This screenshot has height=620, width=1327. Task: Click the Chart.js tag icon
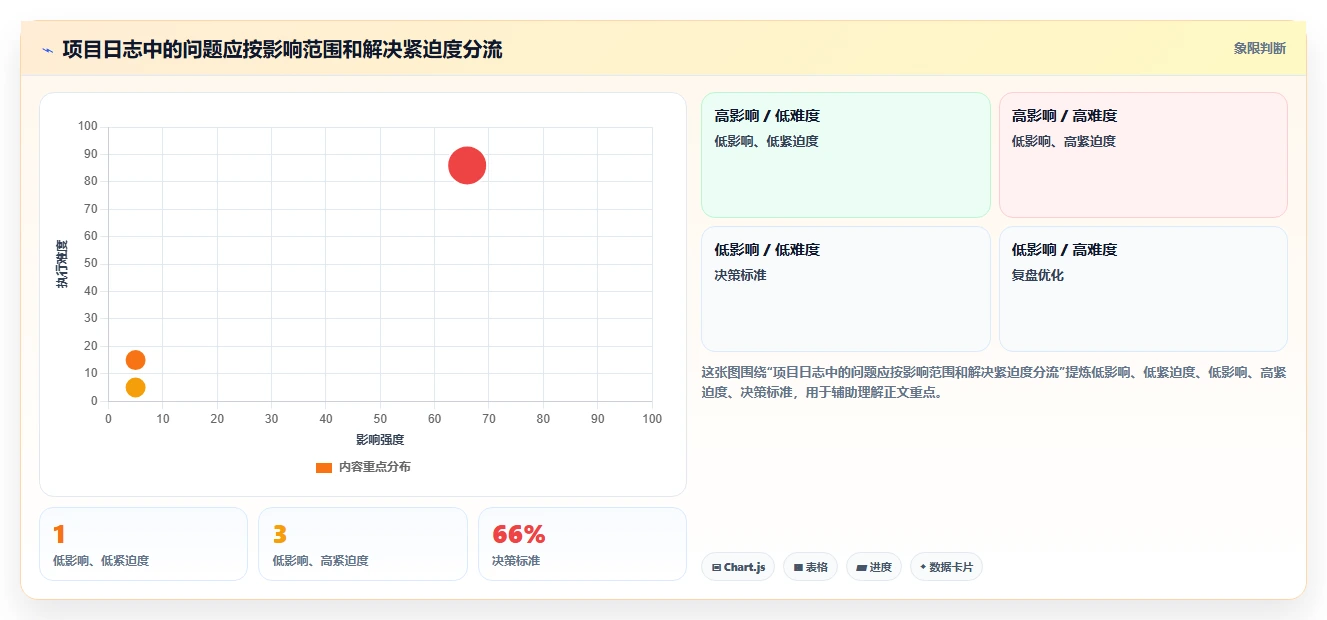click(x=716, y=567)
